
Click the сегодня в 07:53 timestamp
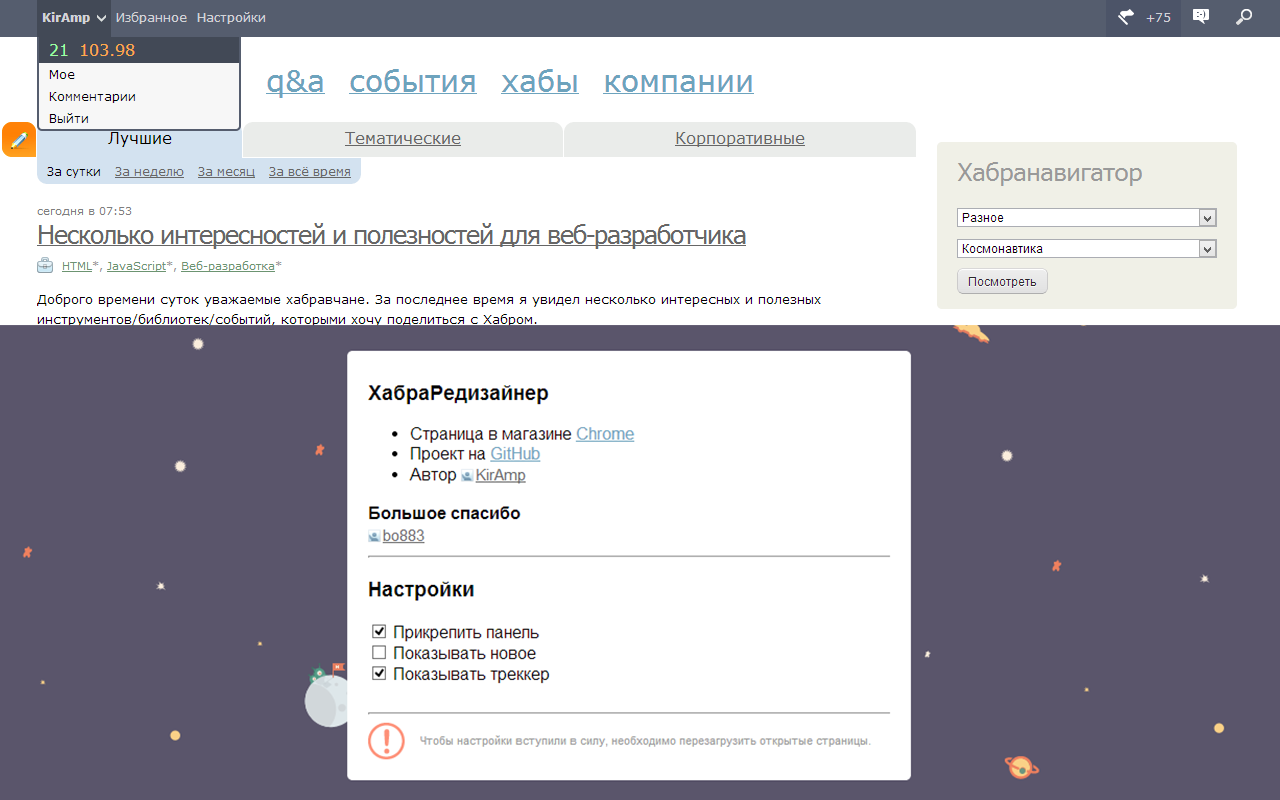[84, 211]
